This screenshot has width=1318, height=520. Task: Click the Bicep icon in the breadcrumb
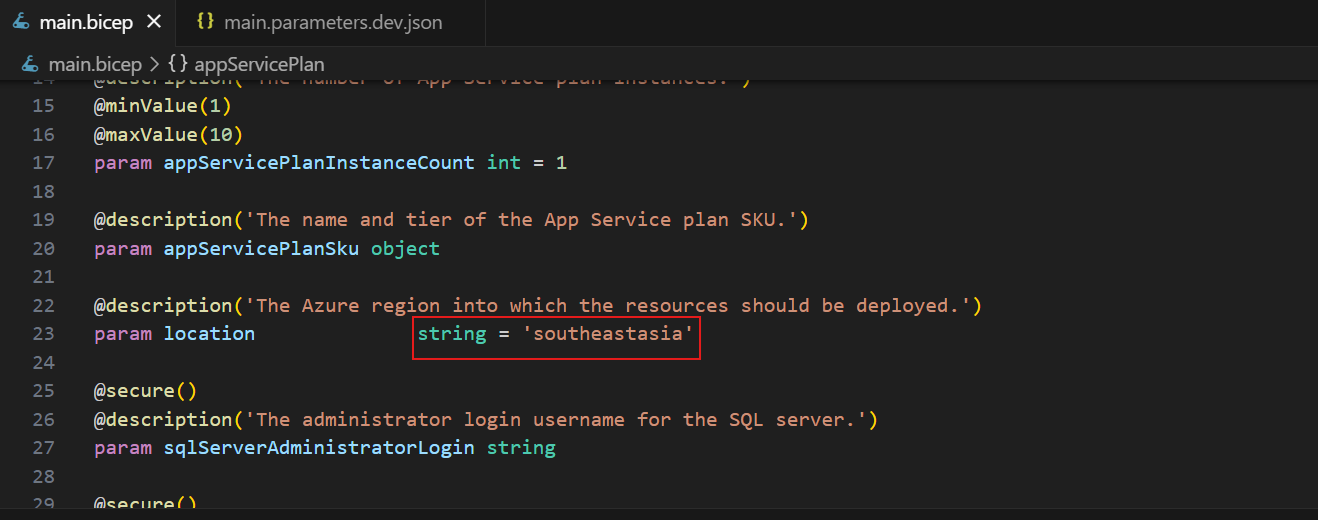pos(30,64)
